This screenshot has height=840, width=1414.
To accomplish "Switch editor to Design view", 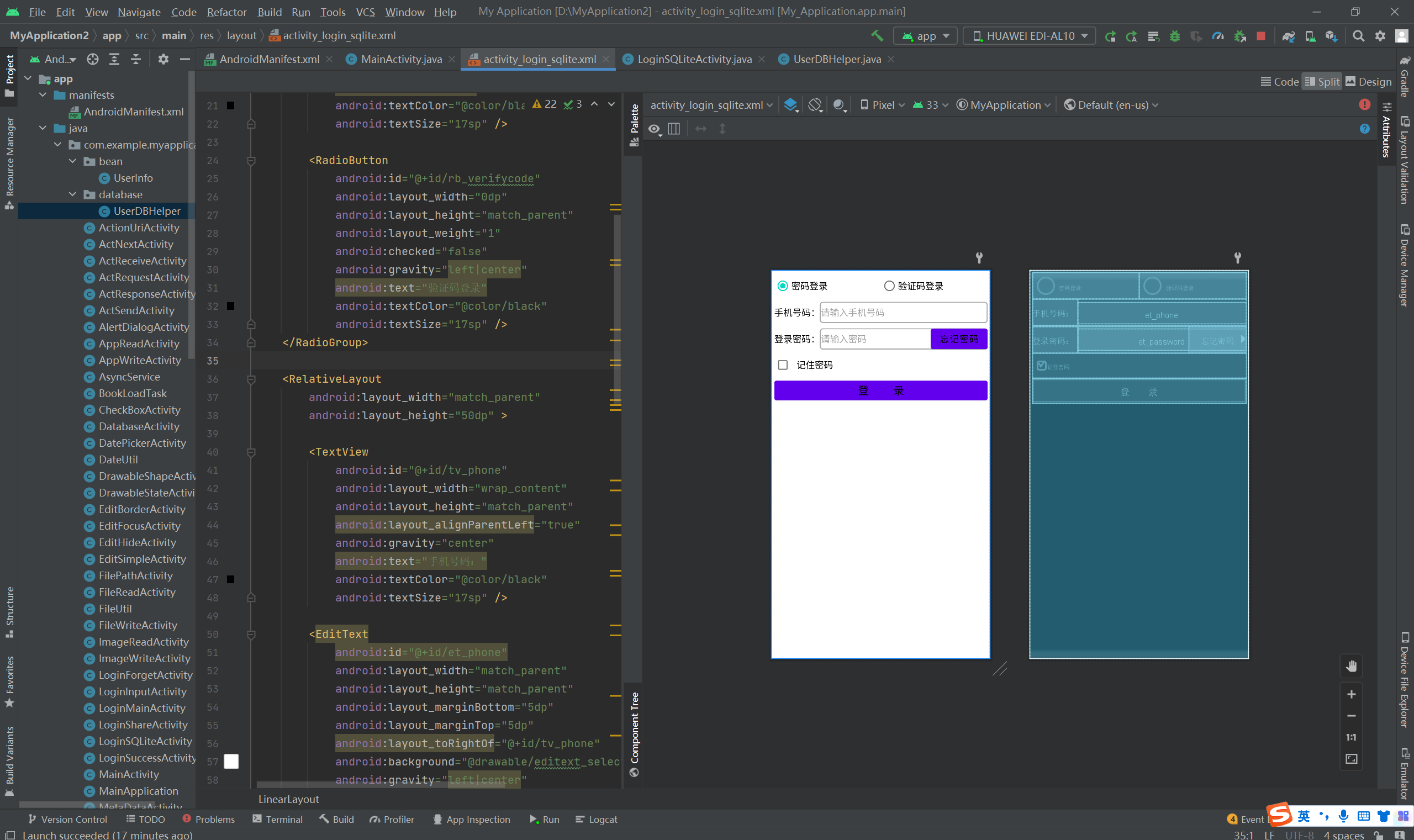I will [x=1368, y=82].
